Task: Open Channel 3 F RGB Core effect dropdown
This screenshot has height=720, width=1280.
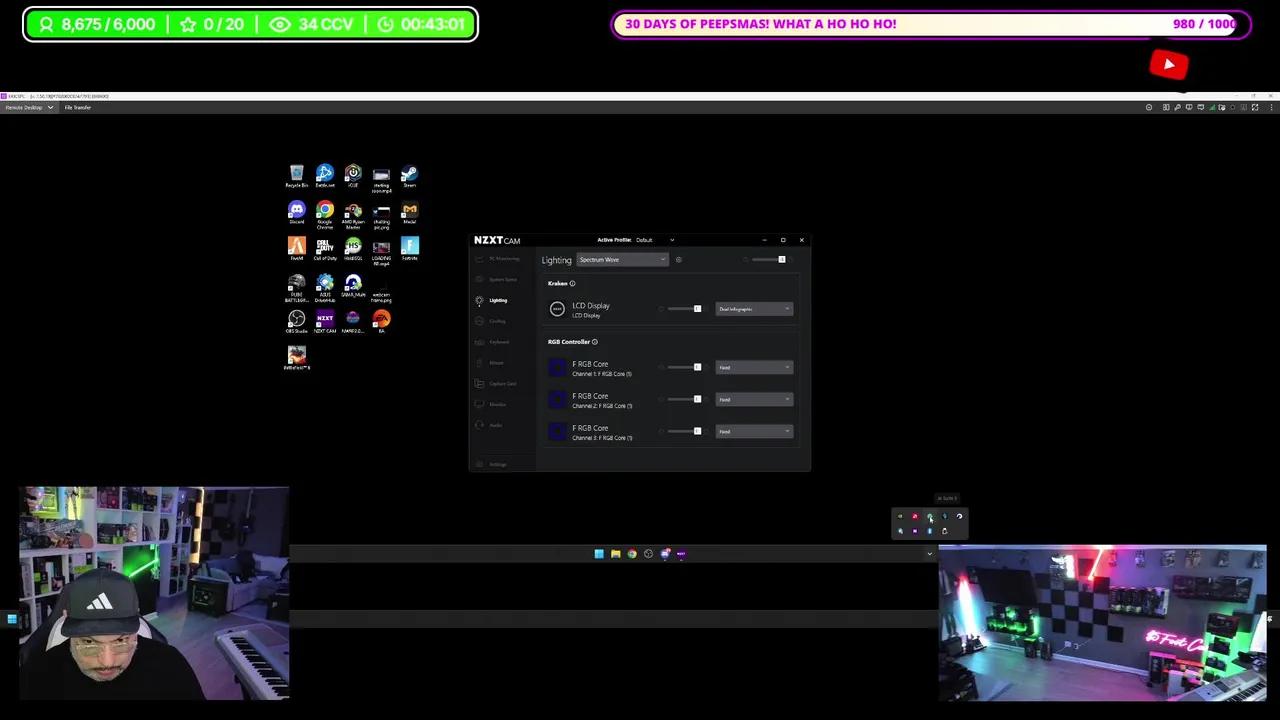Action: point(754,432)
